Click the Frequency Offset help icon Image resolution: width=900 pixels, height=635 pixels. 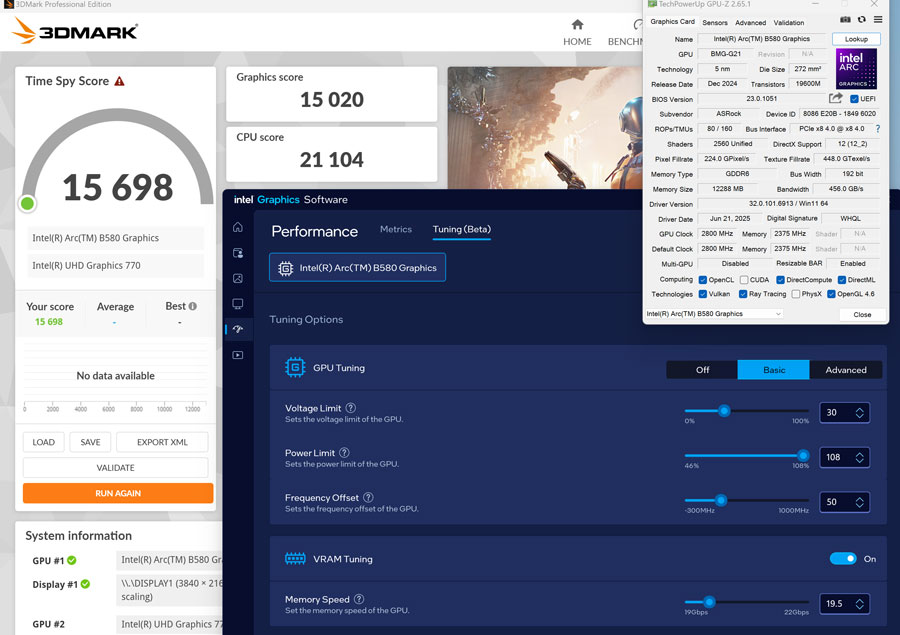368,497
